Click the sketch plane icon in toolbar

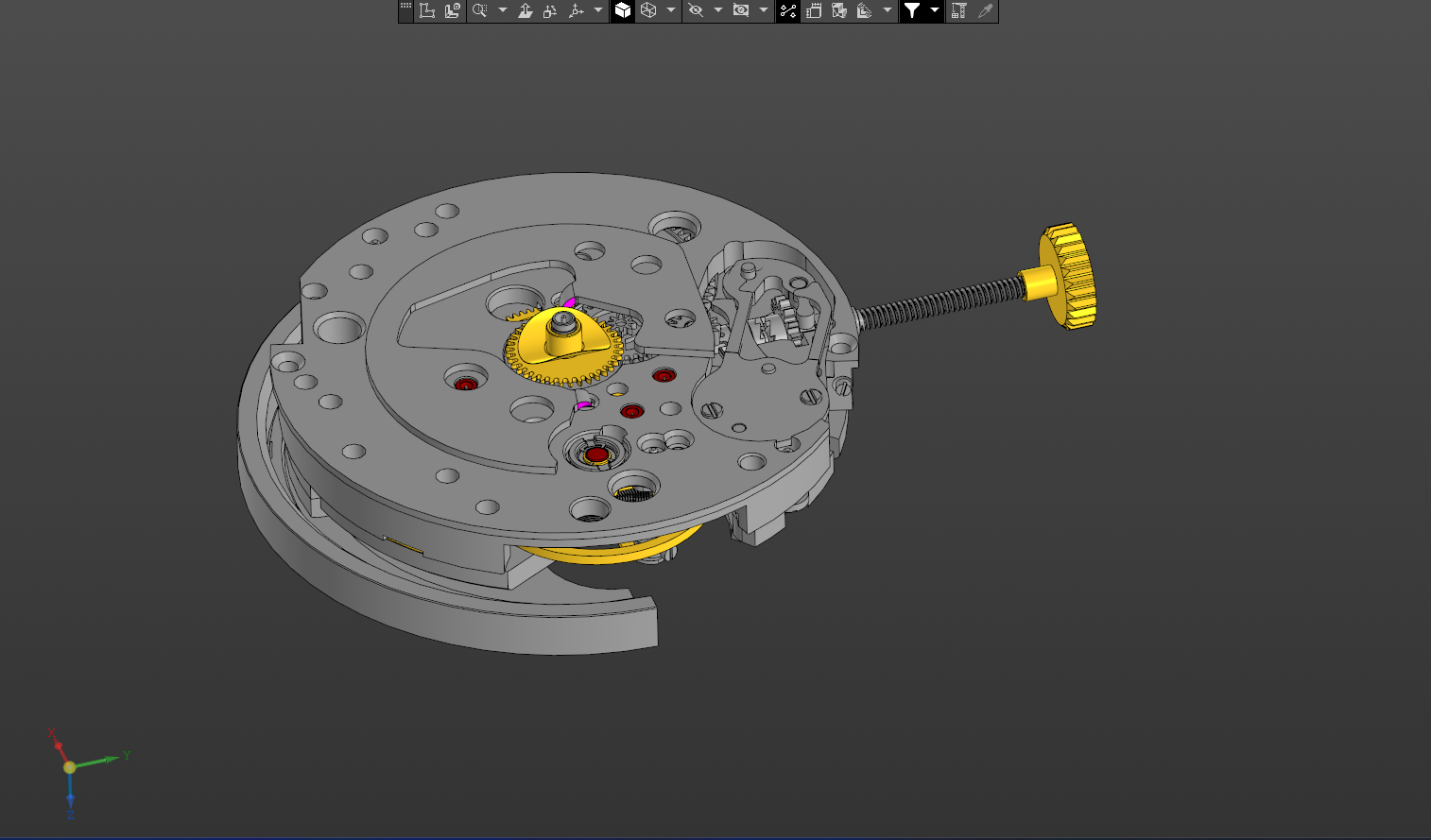tap(427, 10)
